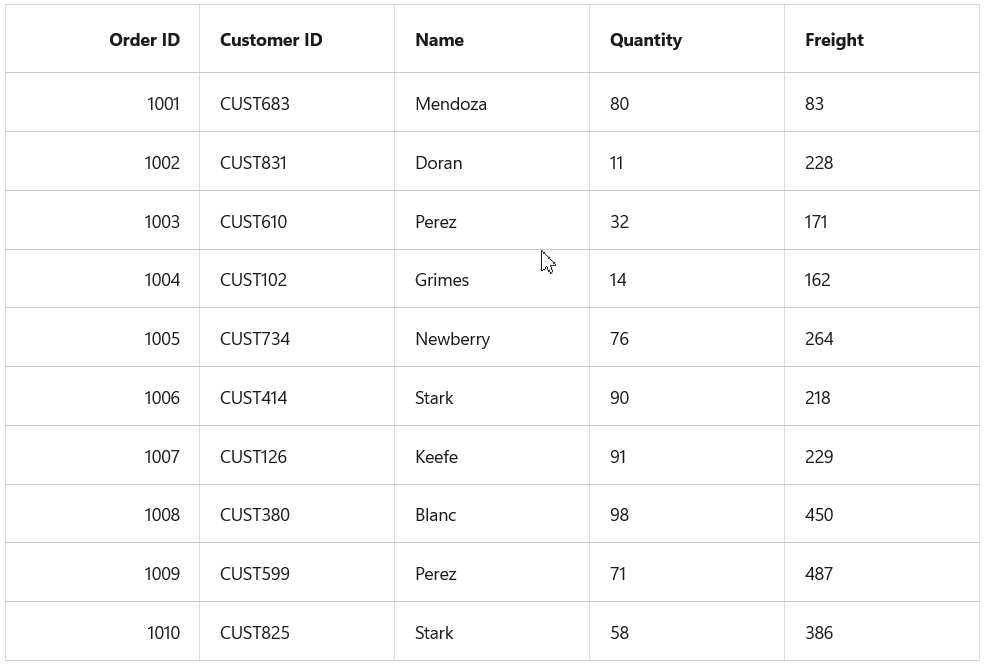Select freight value 487 cell
This screenshot has width=985, height=668.
[x=818, y=574]
